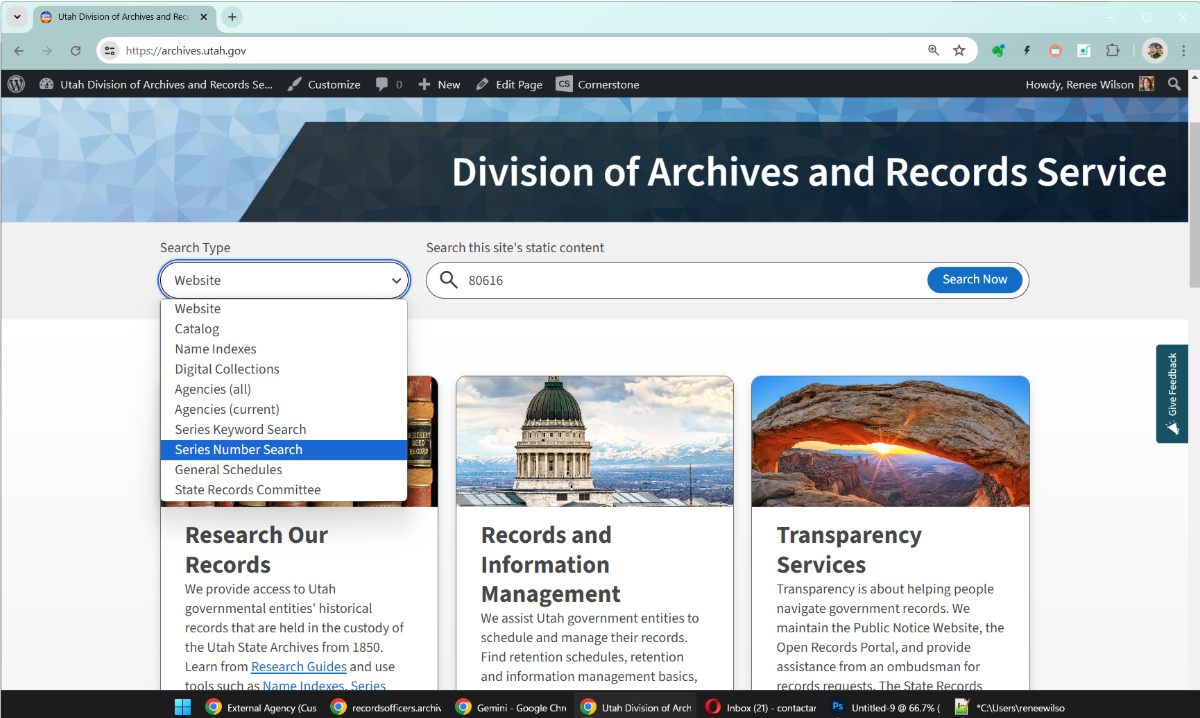Image resolution: width=1200 pixels, height=718 pixels.
Task: Click the admin bar search magnifier
Action: (1174, 84)
